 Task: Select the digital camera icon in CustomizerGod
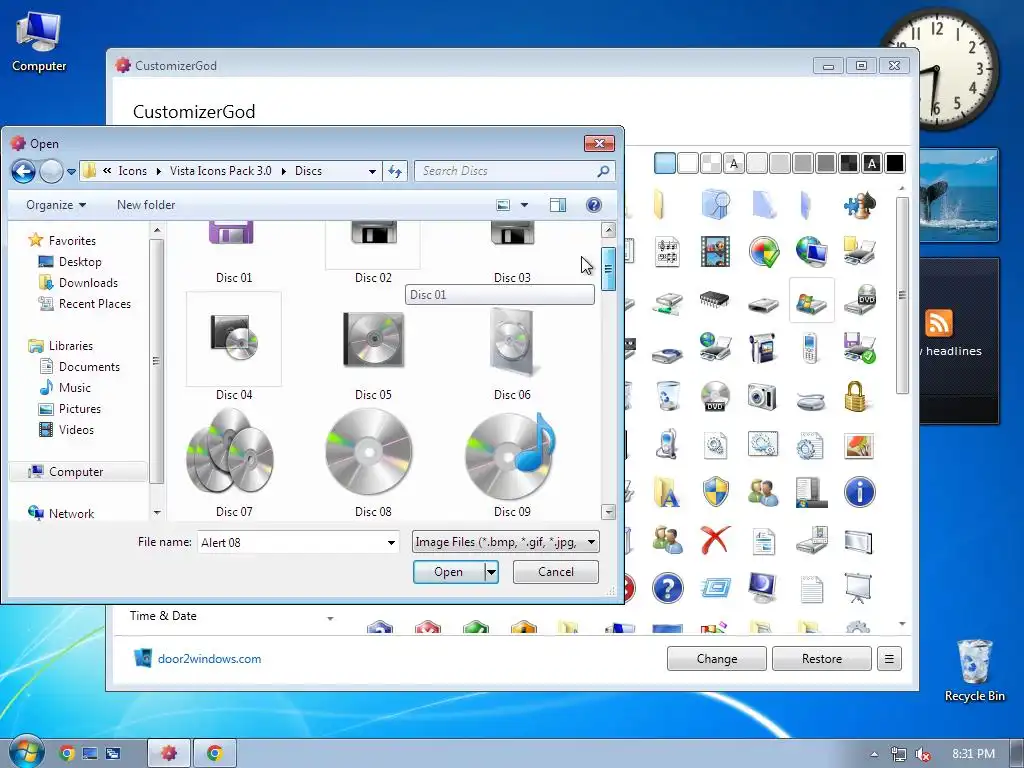click(762, 396)
